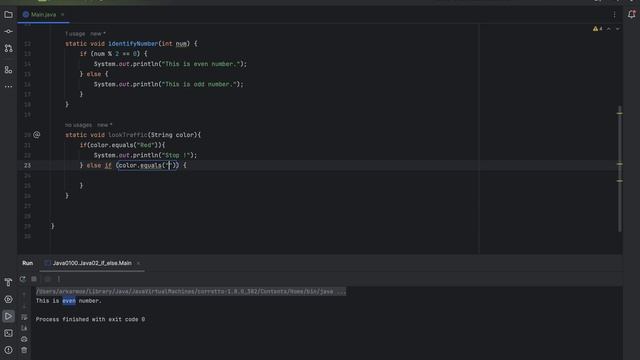Place the cursor inside the empty color.equals quotes
The width and height of the screenshot is (640, 360).
tap(169, 165)
